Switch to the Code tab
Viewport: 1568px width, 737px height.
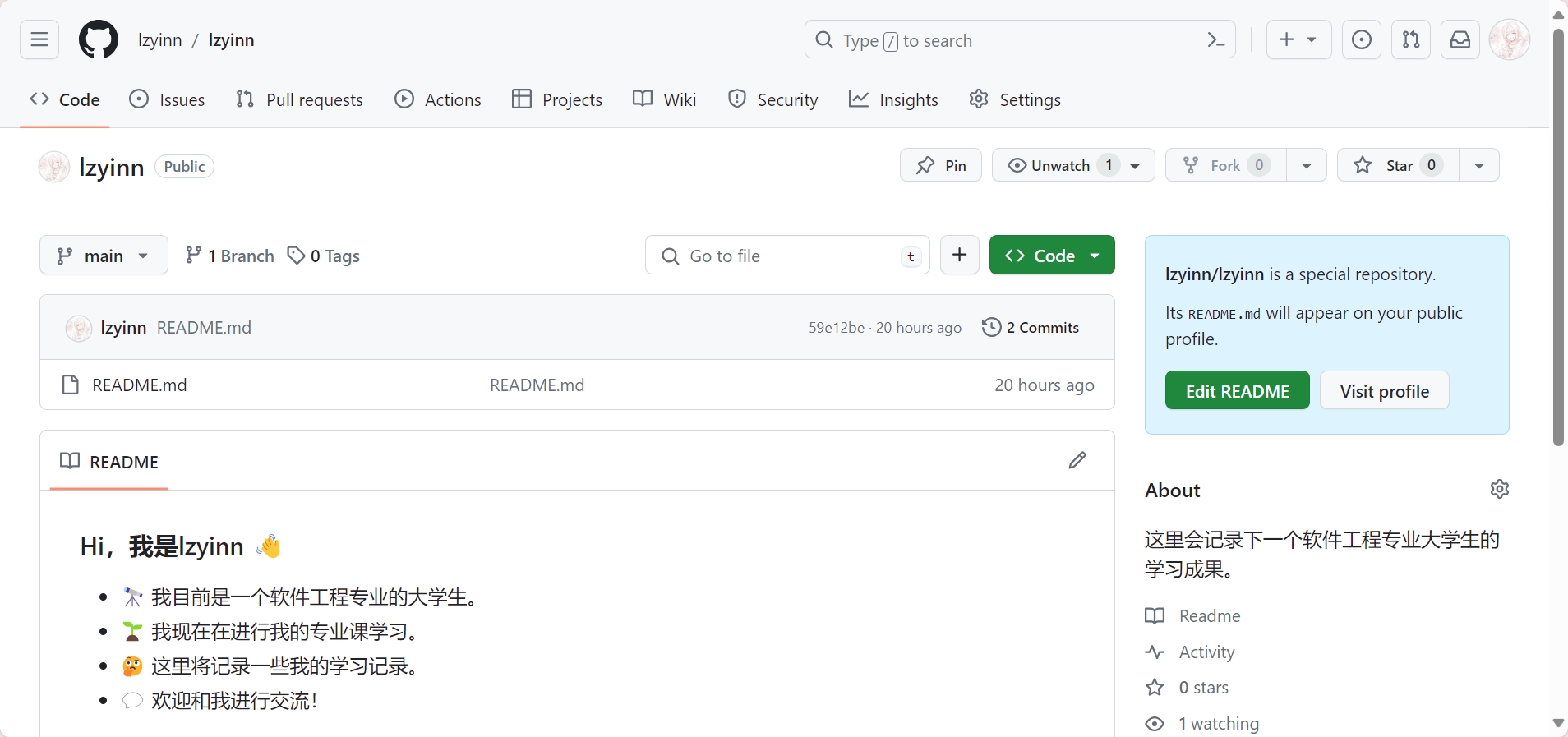coord(64,99)
